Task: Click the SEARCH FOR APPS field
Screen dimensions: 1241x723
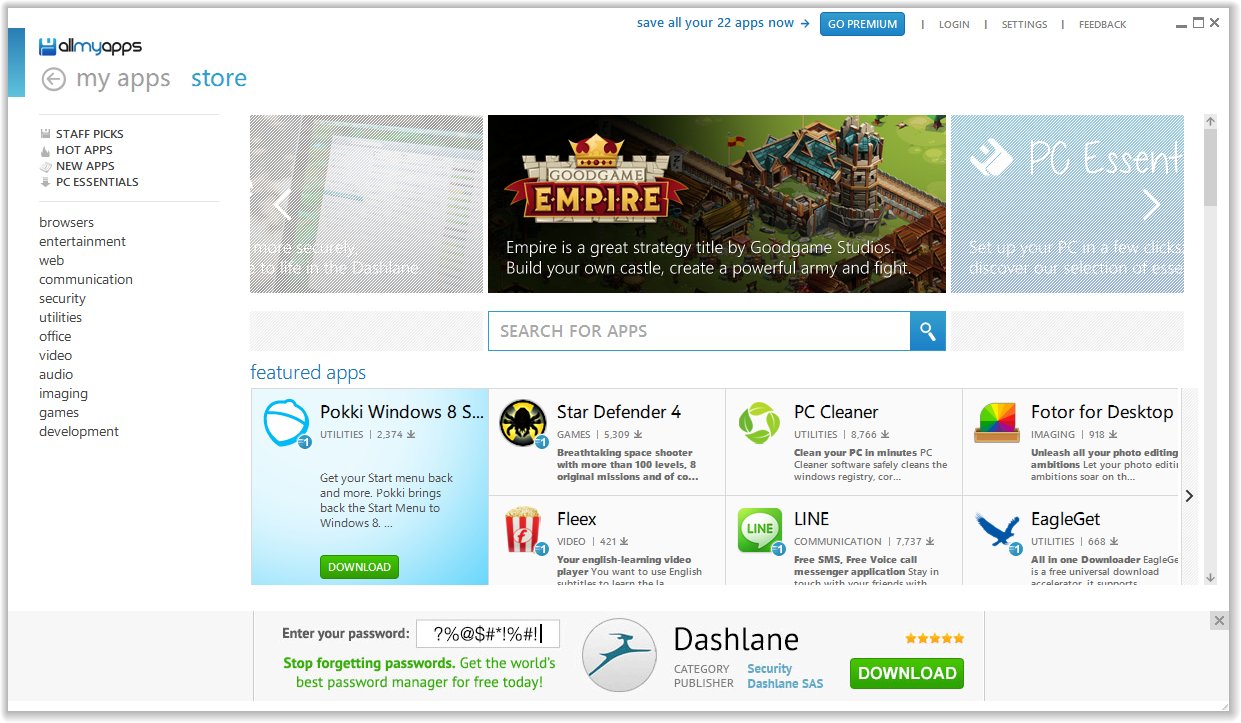Action: click(x=699, y=331)
